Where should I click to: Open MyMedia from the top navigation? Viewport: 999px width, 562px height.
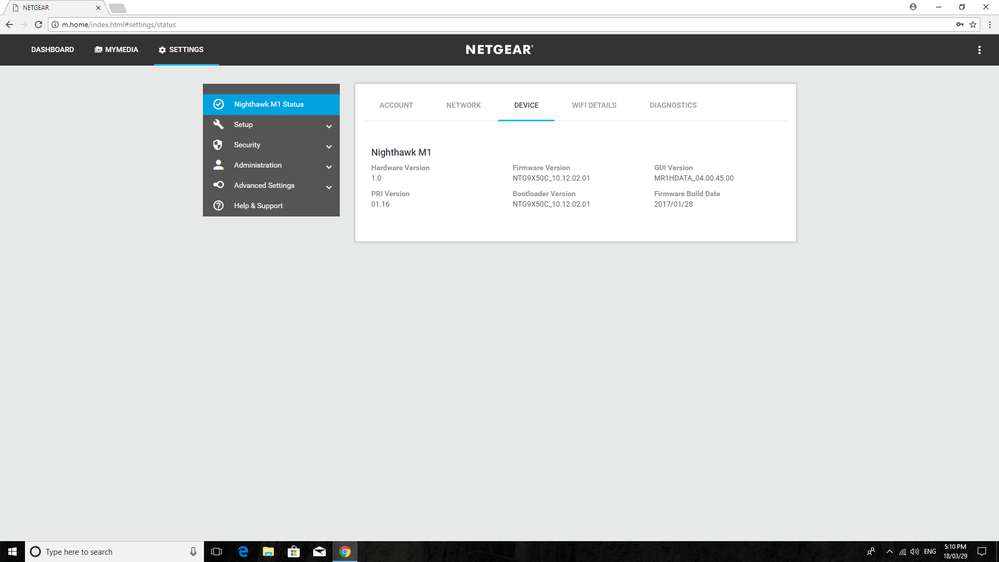pyautogui.click(x=117, y=49)
